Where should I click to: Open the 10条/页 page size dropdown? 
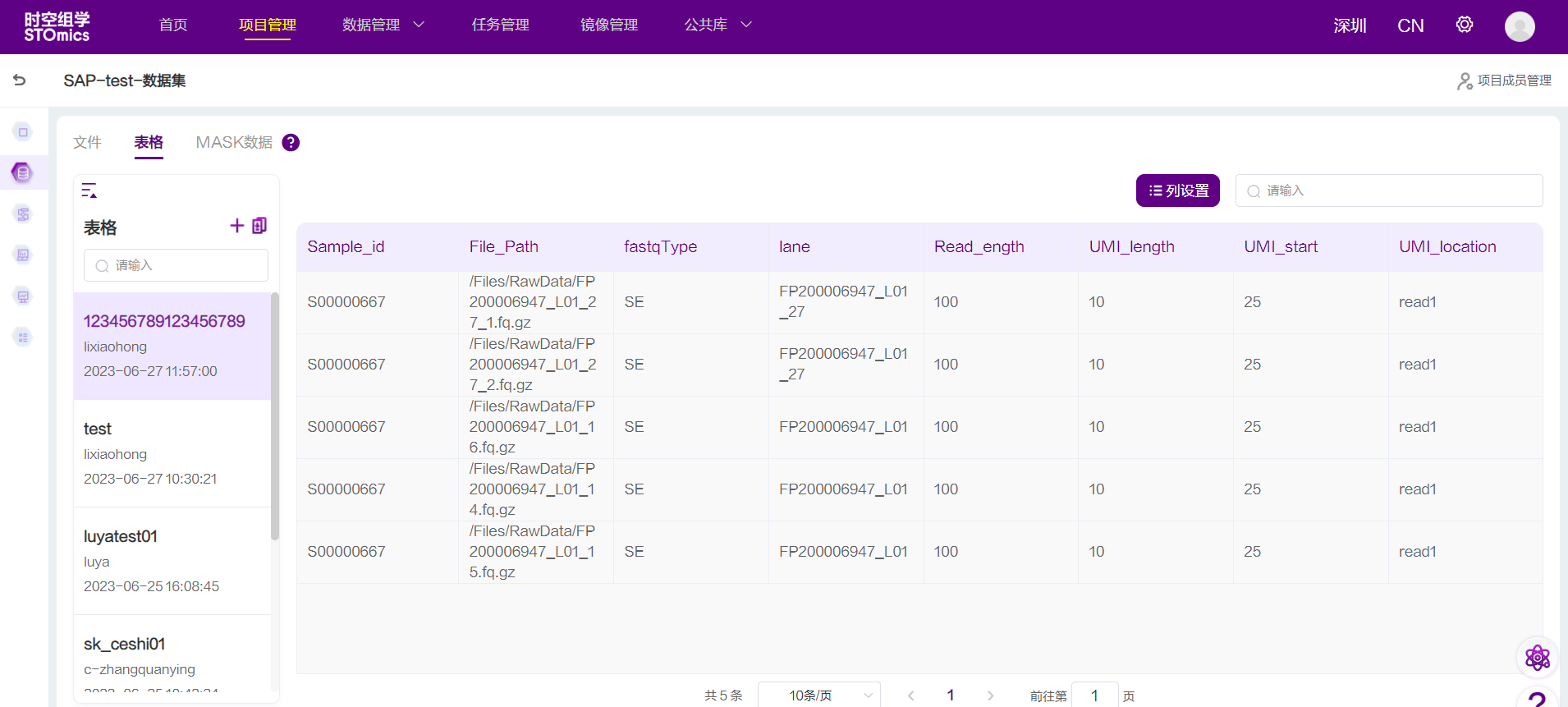(x=818, y=696)
